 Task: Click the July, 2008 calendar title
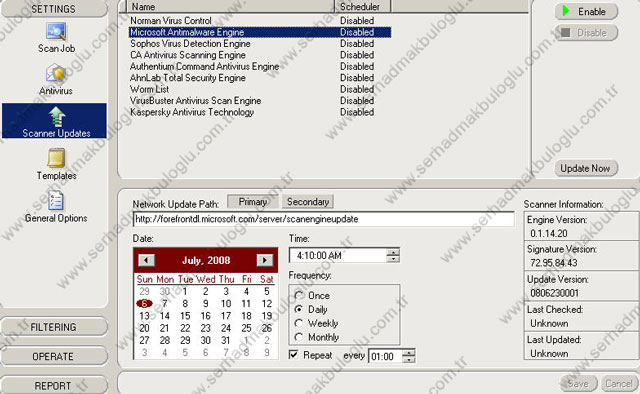coord(206,260)
